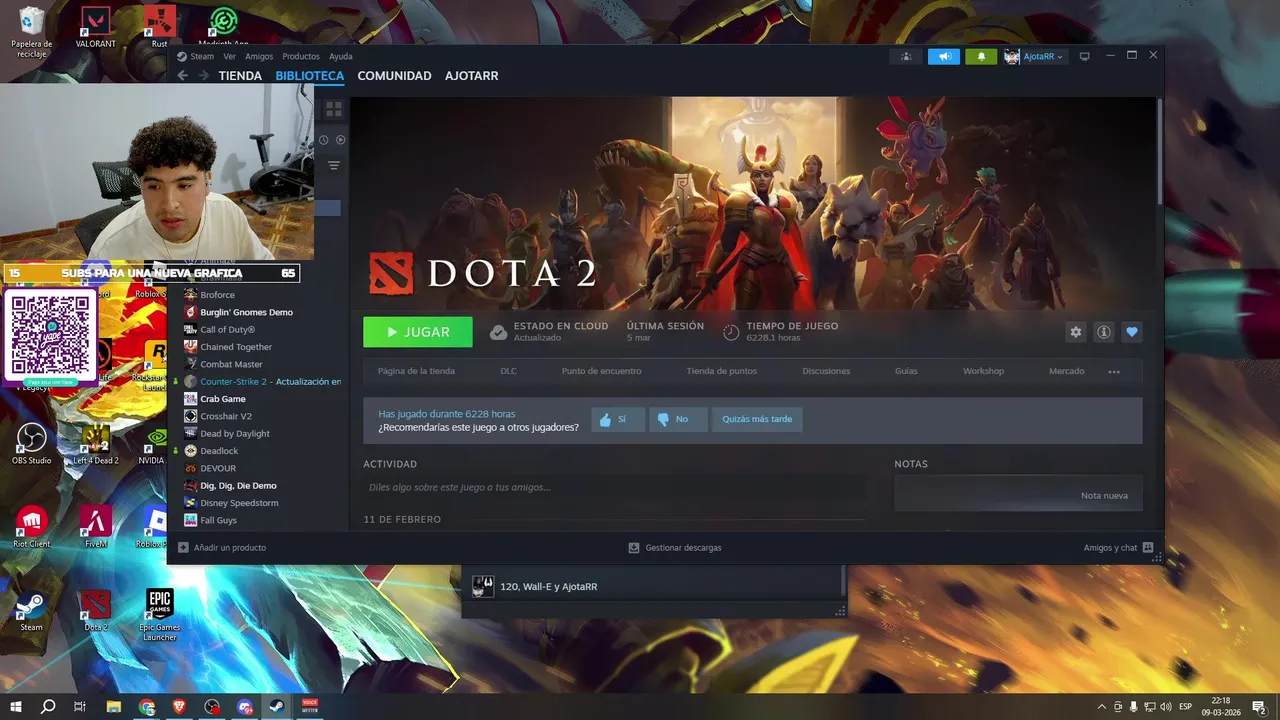The image size is (1280, 720).
Task: Open the blue announcements megaphone button
Action: pyautogui.click(x=943, y=56)
